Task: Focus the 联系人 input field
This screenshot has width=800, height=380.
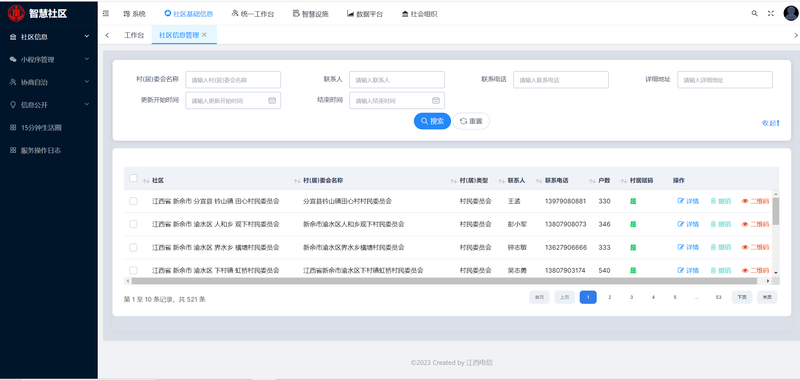Action: coord(397,80)
